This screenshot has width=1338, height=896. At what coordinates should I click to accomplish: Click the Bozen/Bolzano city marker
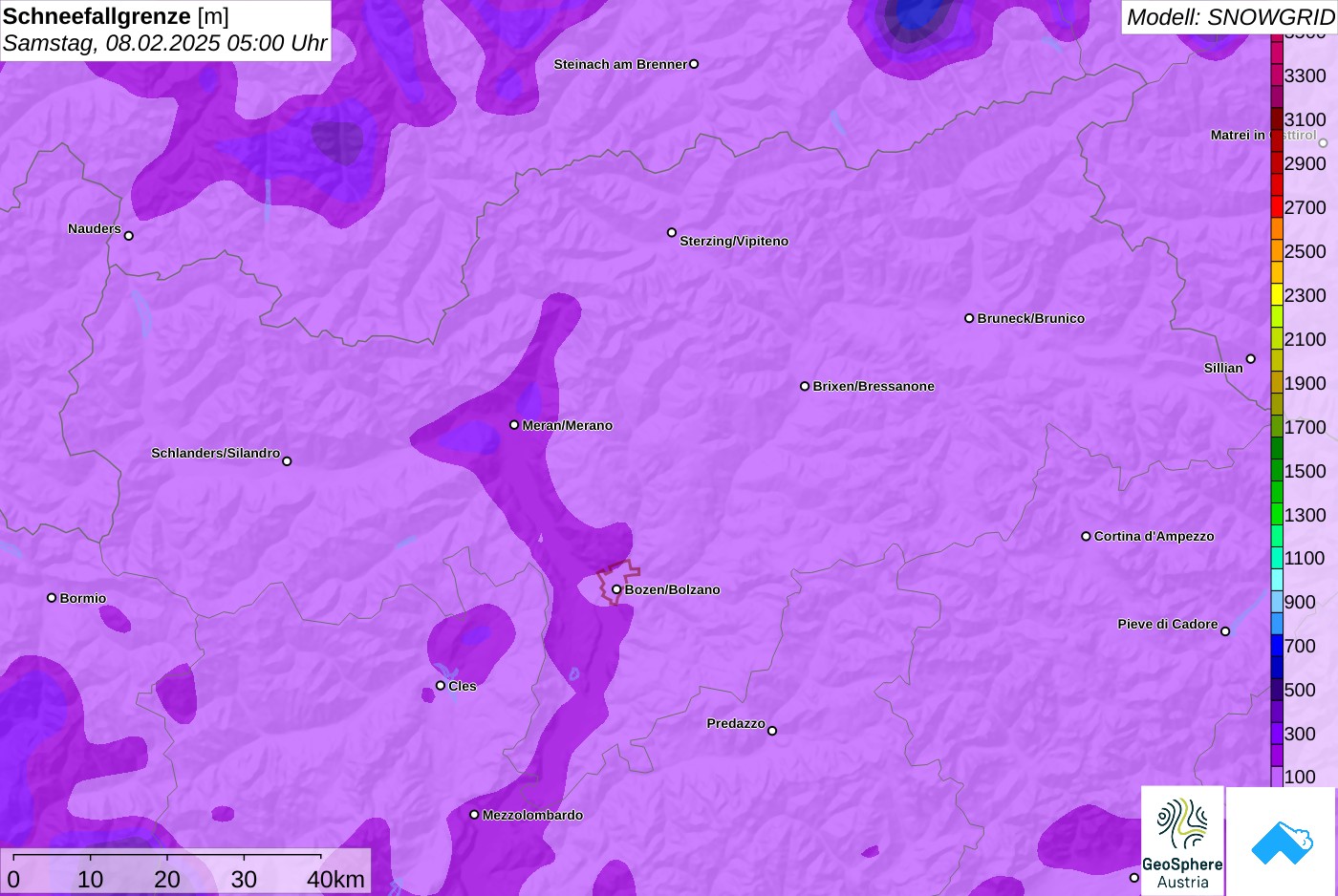click(616, 589)
